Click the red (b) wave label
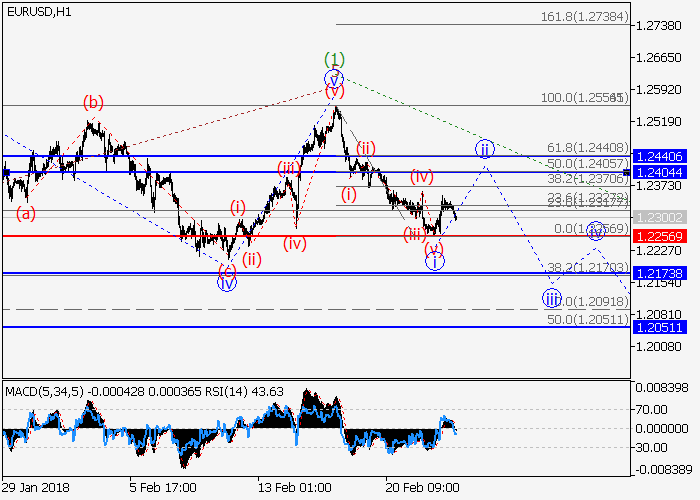This screenshot has width=700, height=500. 93,103
